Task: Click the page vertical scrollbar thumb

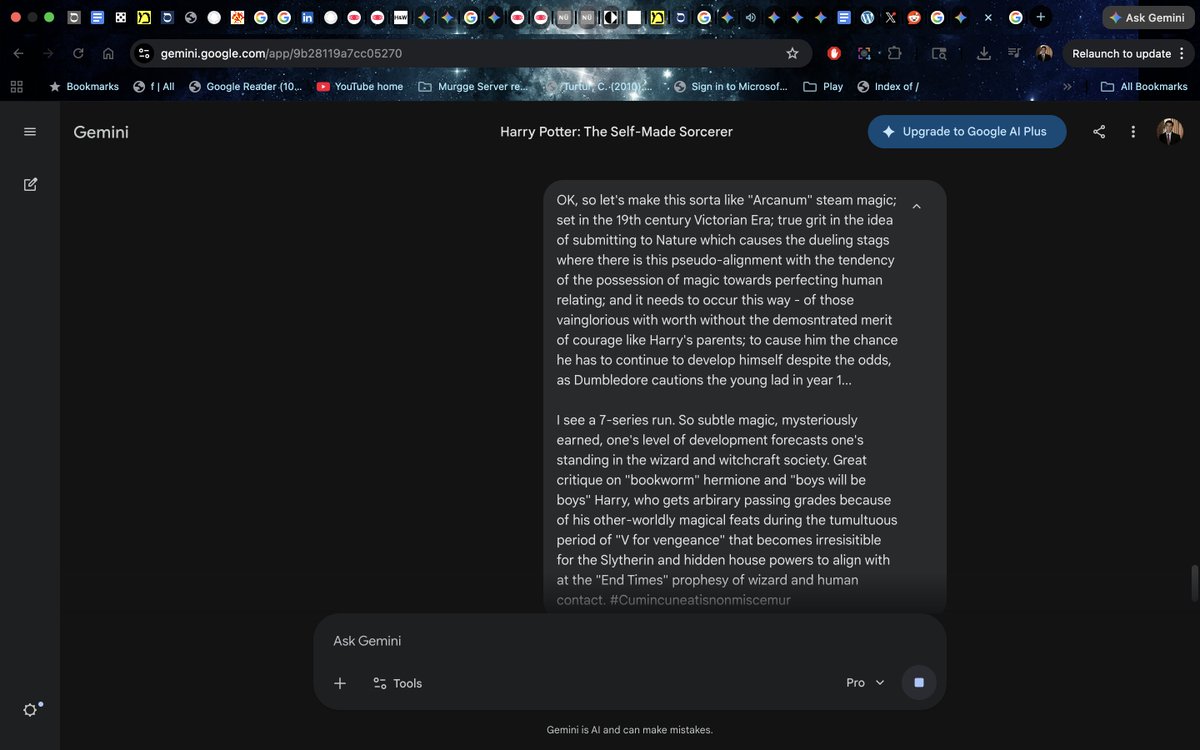Action: pyautogui.click(x=1193, y=583)
